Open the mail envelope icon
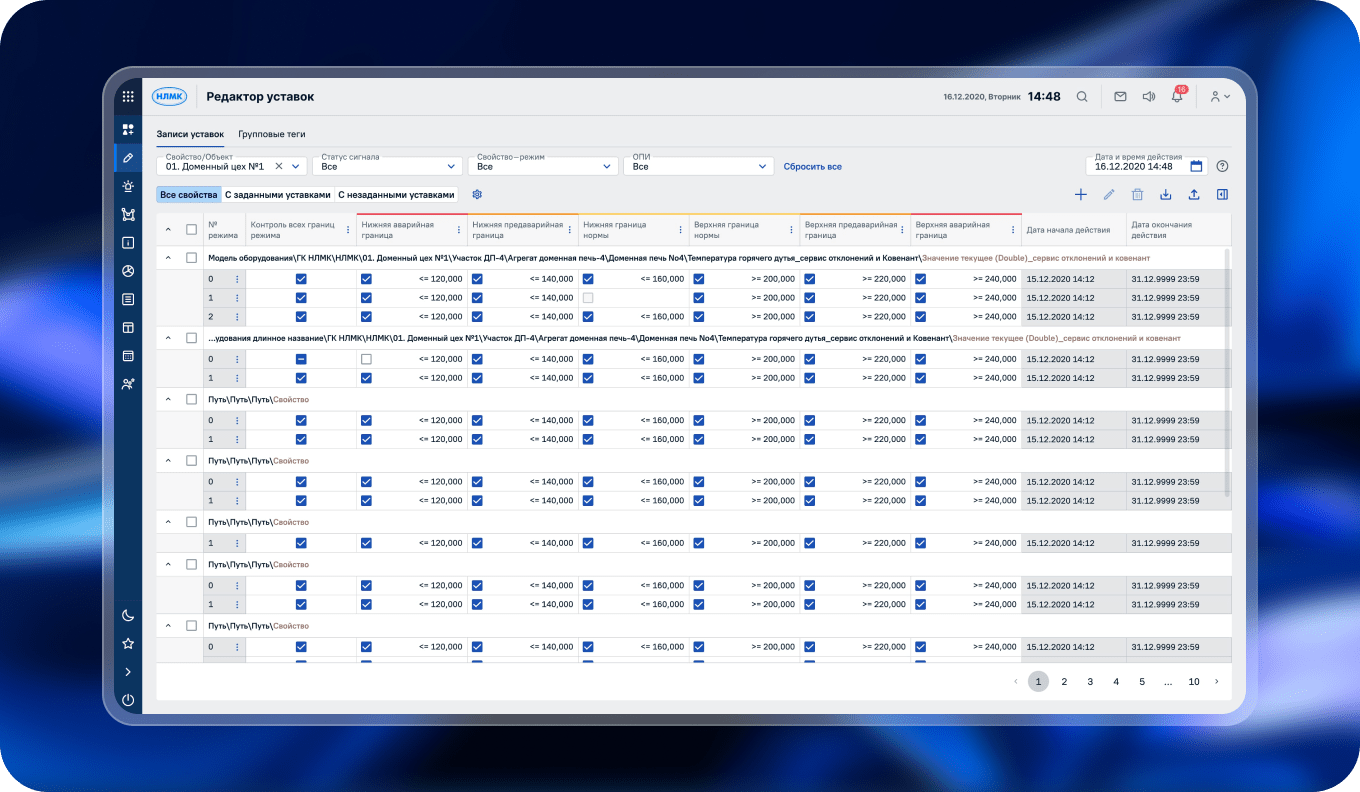Viewport: 1360px width, 792px height. click(1120, 97)
